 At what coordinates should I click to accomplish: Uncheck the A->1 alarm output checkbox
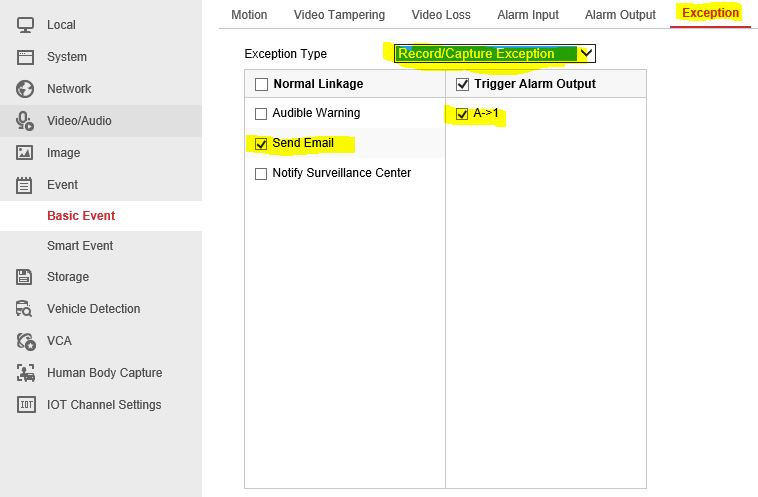pyautogui.click(x=462, y=114)
